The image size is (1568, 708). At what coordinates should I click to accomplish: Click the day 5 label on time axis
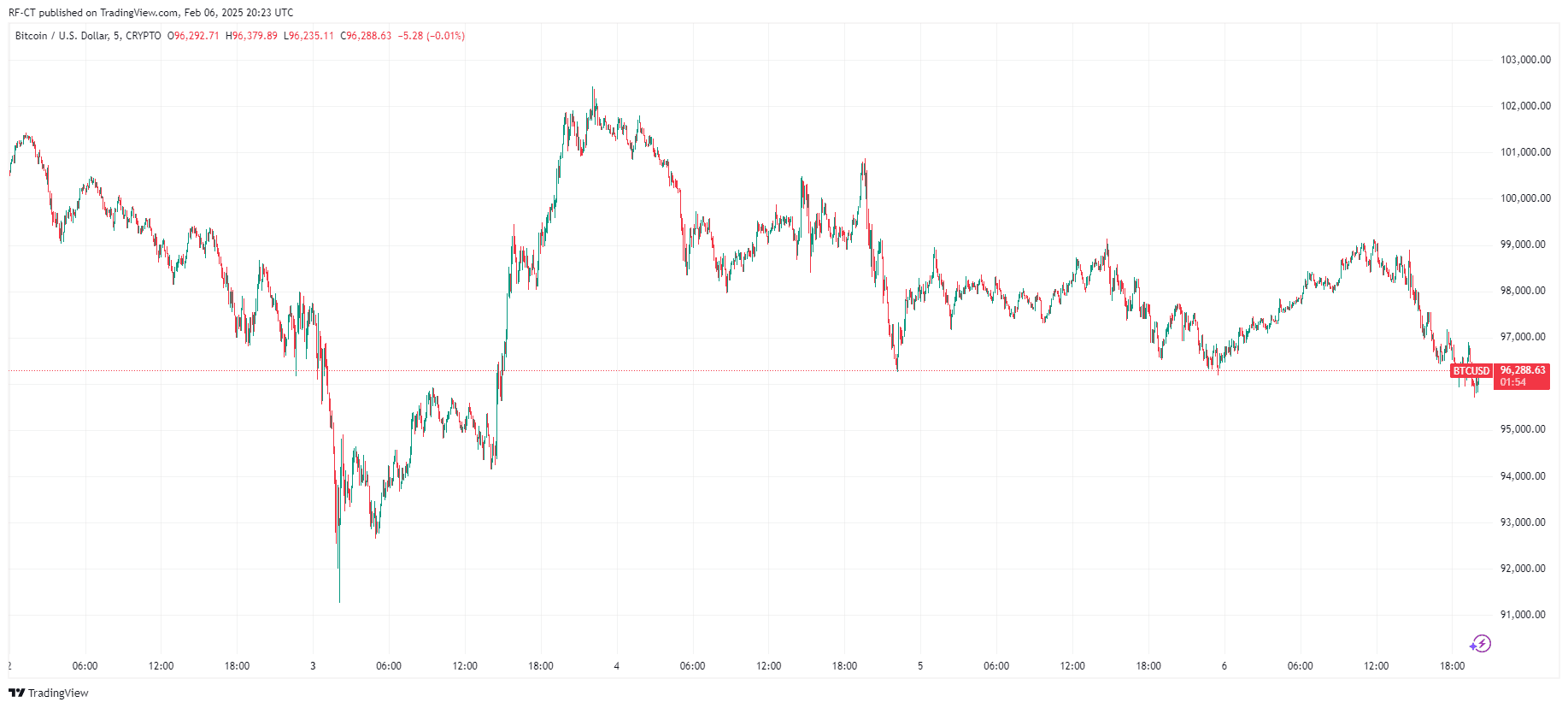tap(920, 666)
